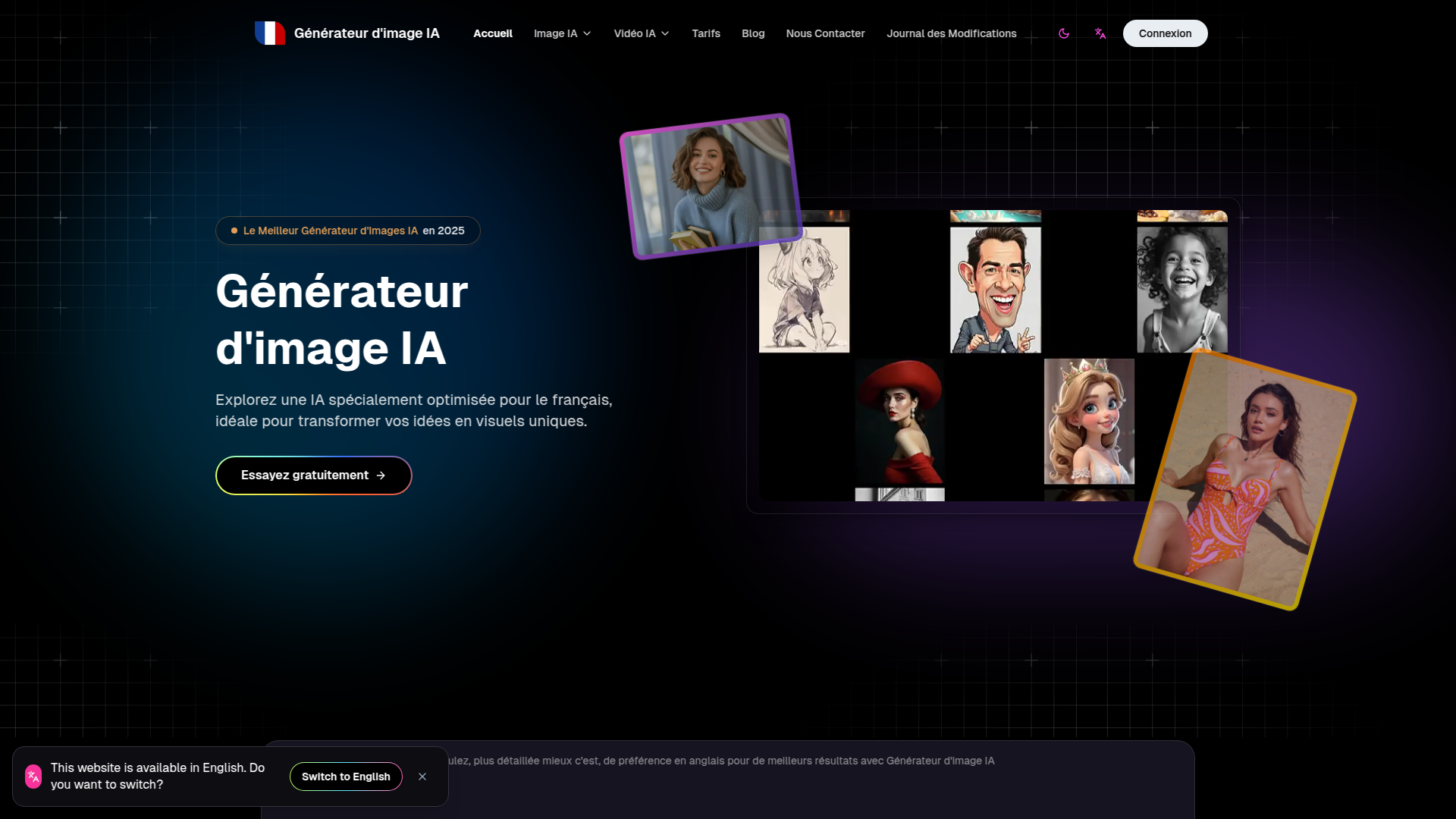Open the language translation icon in header
Viewport: 1456px width, 819px height.
(1100, 33)
